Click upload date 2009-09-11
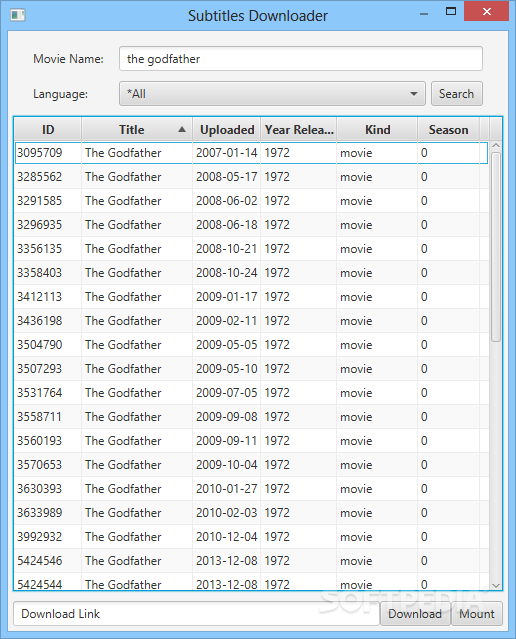This screenshot has width=516, height=639. (227, 441)
